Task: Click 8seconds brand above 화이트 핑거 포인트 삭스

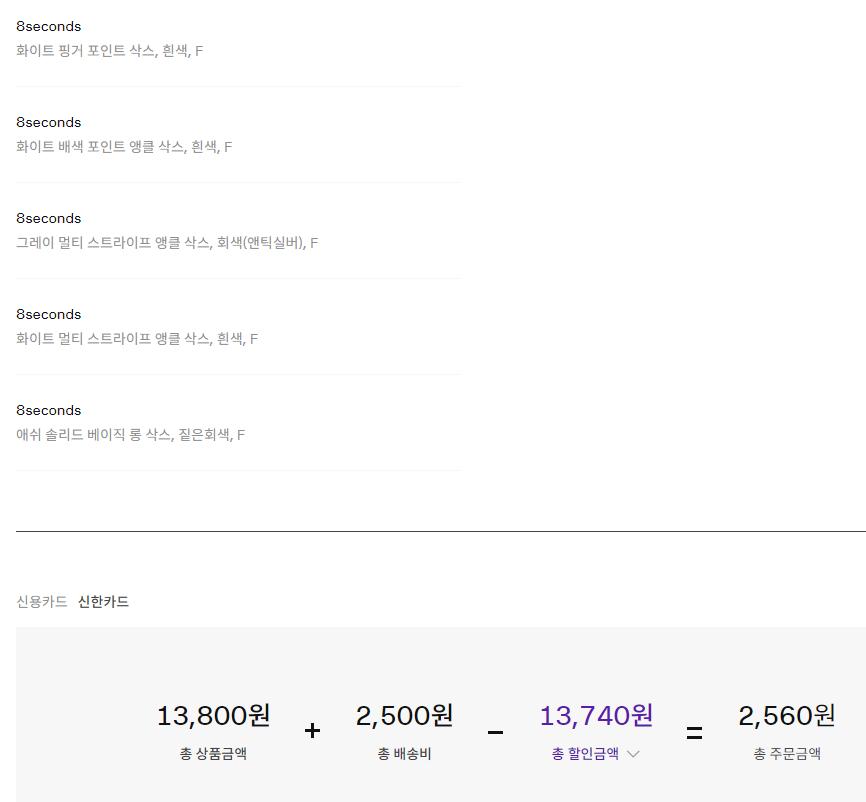Action: click(x=48, y=26)
